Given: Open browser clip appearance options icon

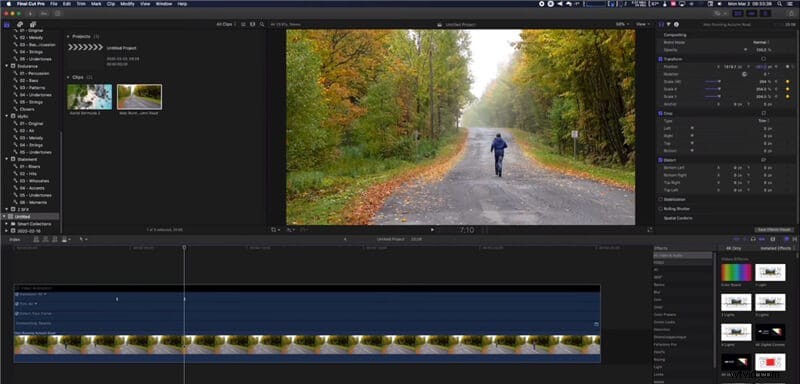Looking at the screenshot, I should pyautogui.click(x=253, y=24).
